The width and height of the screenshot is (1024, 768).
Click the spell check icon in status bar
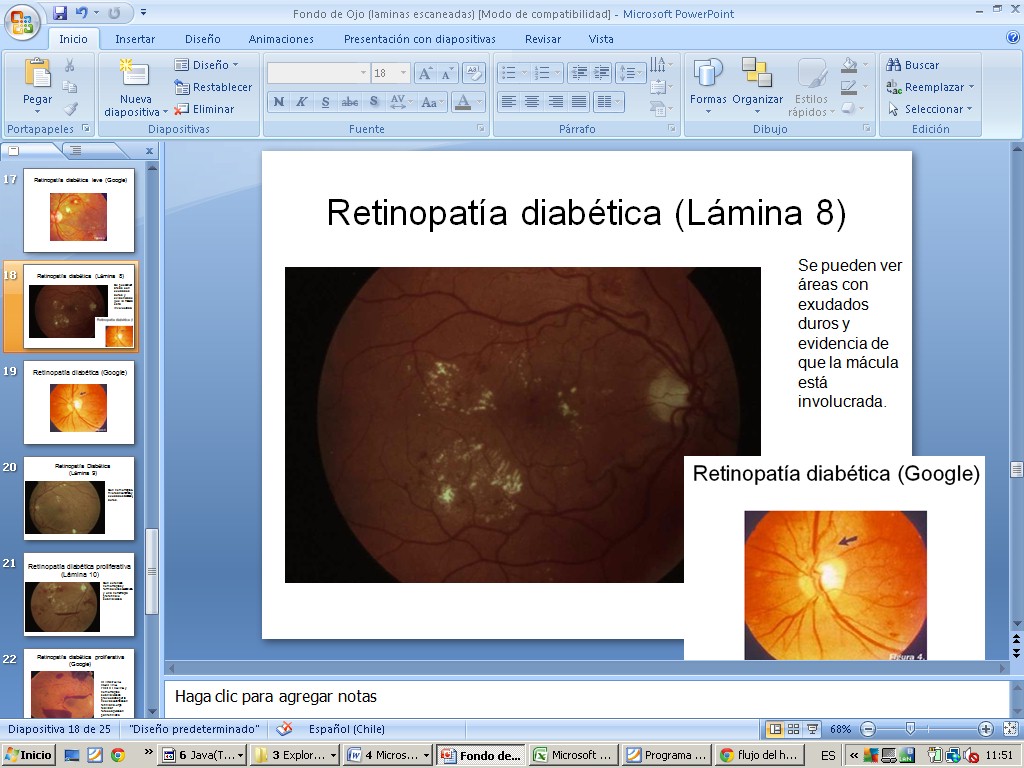click(285, 729)
